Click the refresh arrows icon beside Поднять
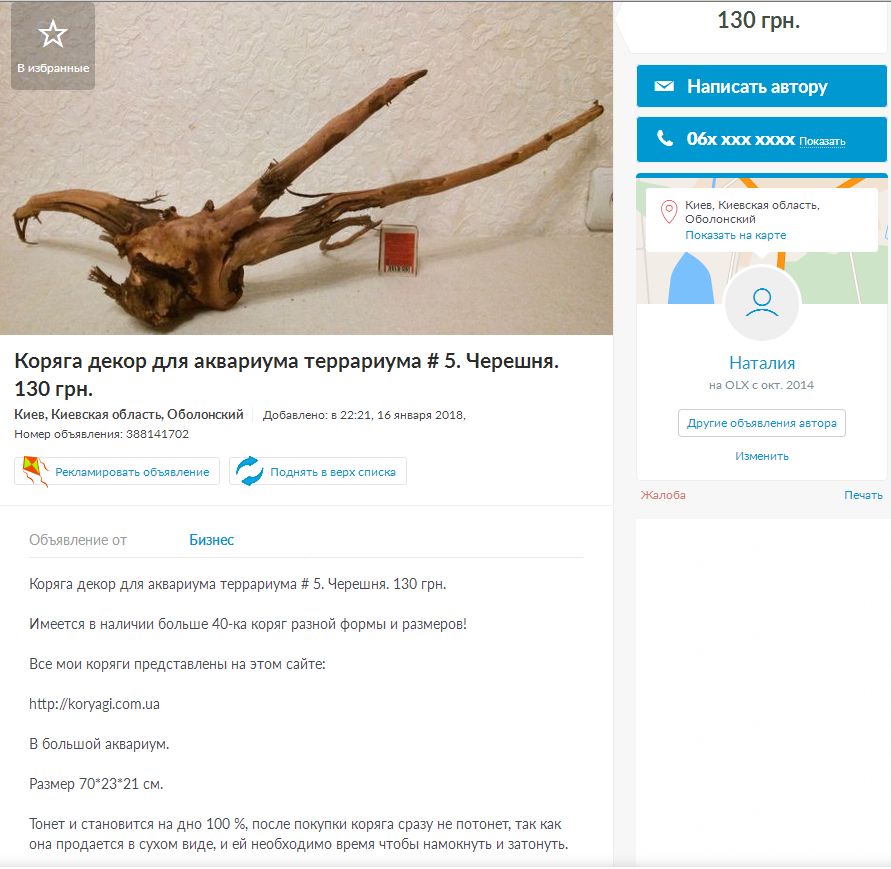891x869 pixels. 249,471
